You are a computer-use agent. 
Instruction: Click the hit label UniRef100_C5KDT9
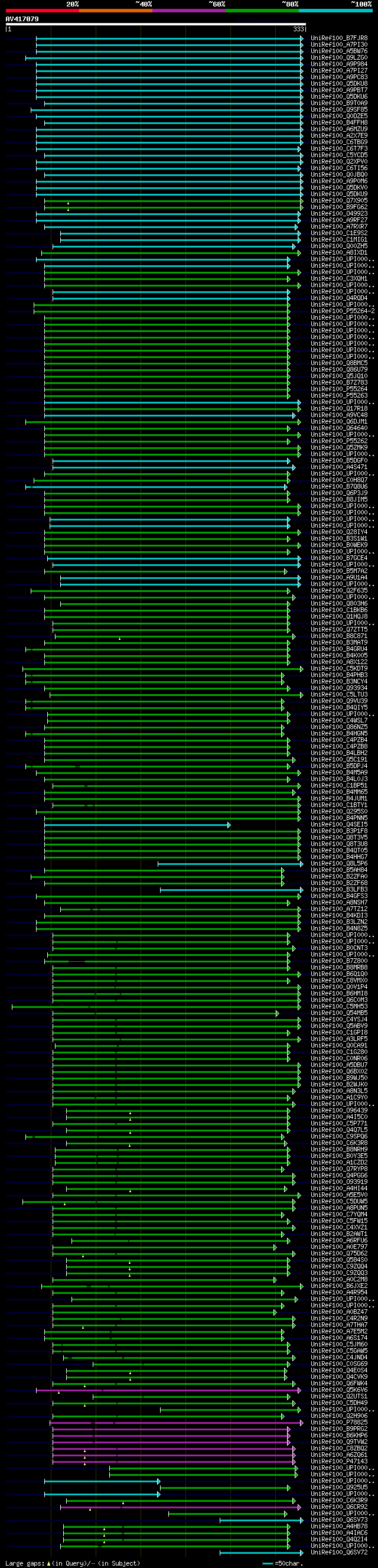[x=339, y=668]
